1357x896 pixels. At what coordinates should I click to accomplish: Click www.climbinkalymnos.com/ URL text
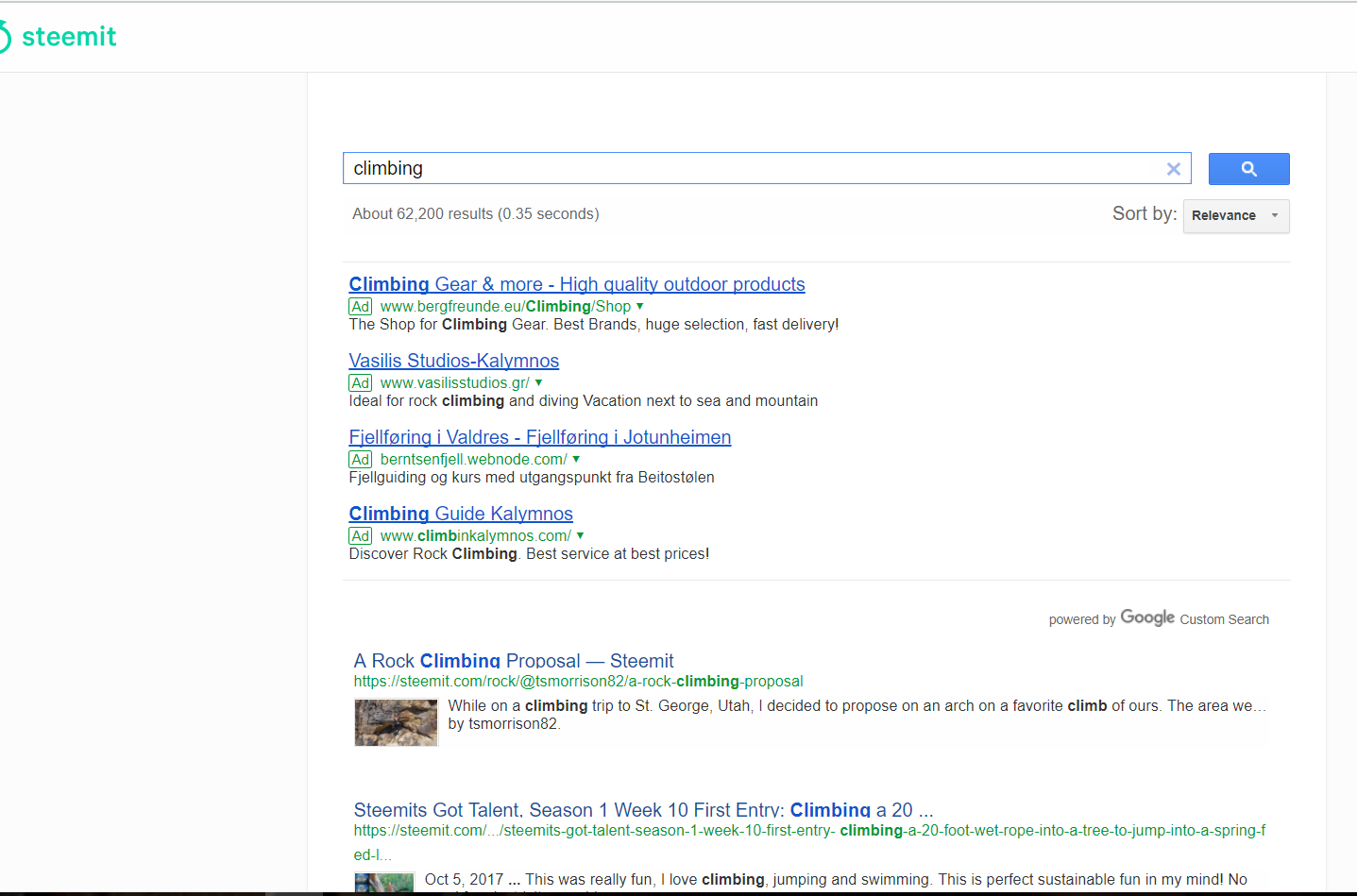tap(476, 536)
